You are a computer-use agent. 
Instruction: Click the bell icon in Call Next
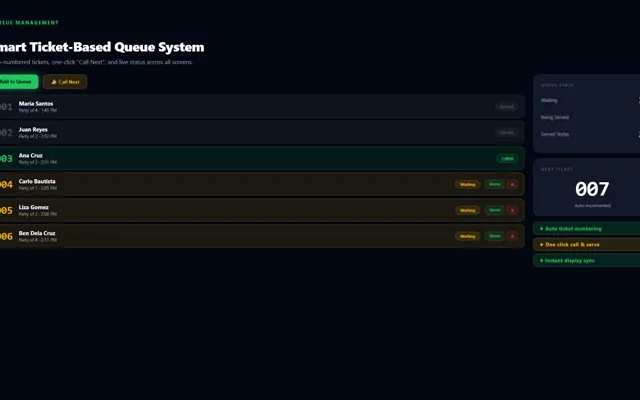54,82
